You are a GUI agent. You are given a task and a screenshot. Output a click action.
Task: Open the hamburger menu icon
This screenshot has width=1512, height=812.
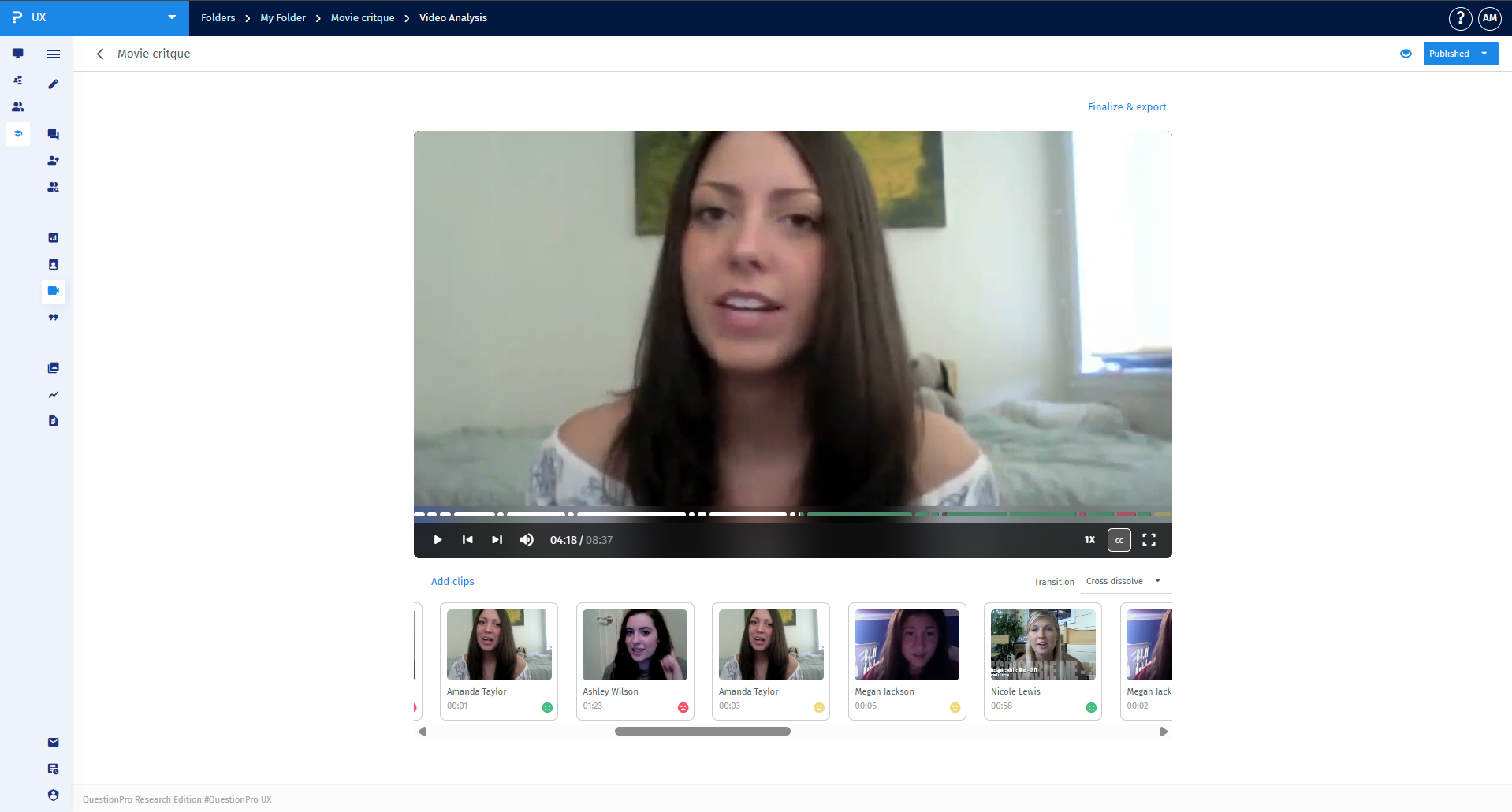pyautogui.click(x=54, y=54)
